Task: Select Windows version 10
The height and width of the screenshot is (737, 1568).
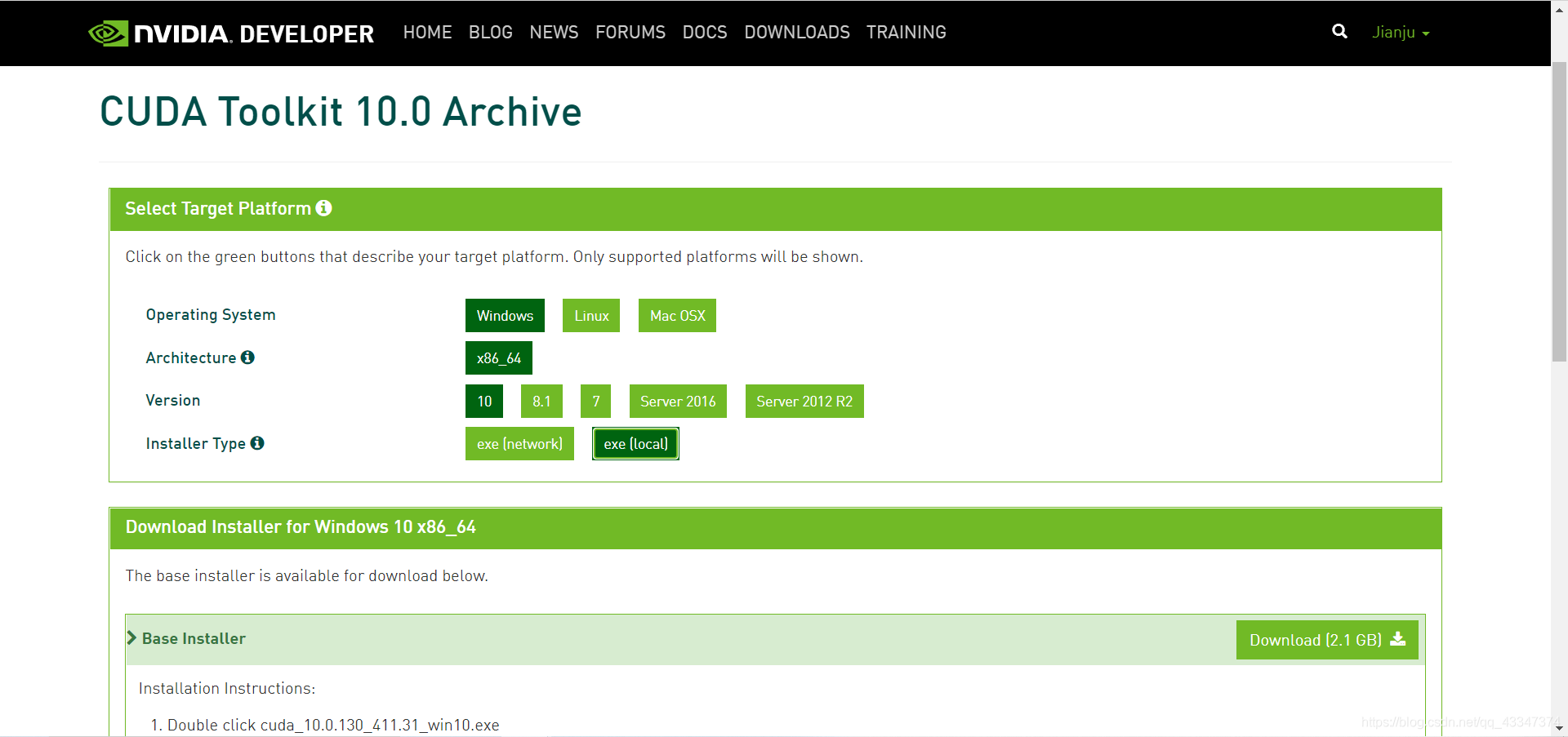Action: coord(484,402)
